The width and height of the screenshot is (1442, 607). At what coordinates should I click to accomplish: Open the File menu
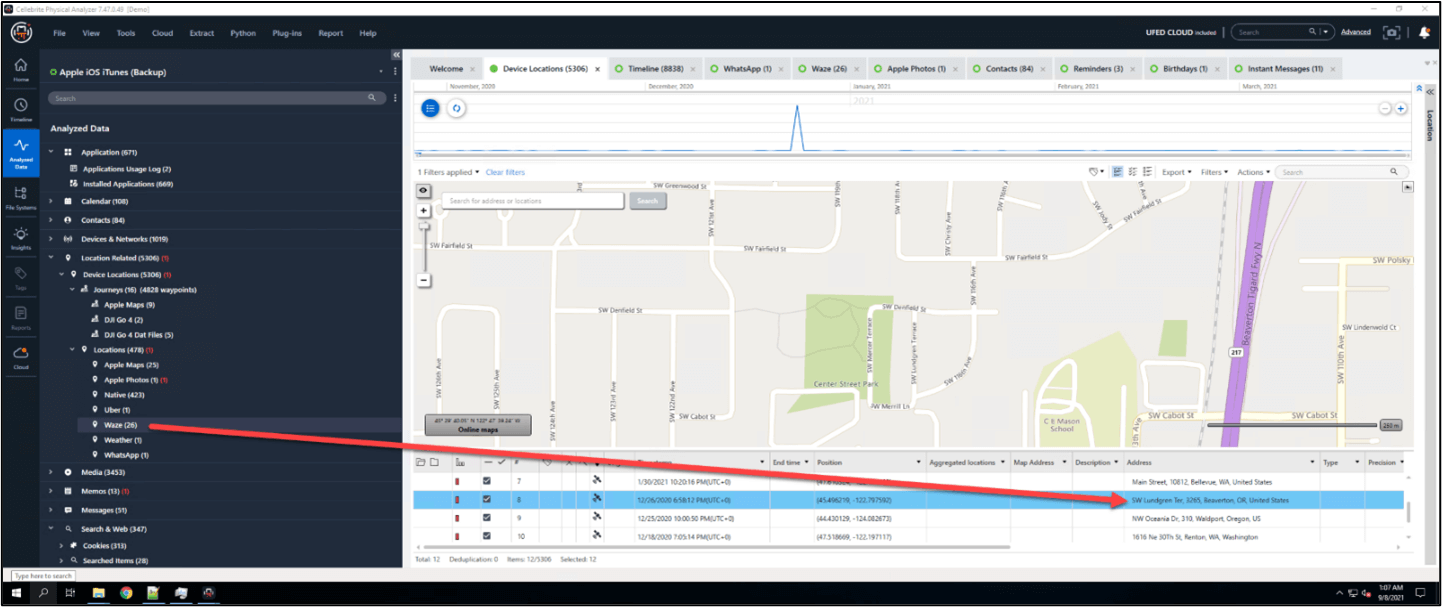tap(59, 33)
